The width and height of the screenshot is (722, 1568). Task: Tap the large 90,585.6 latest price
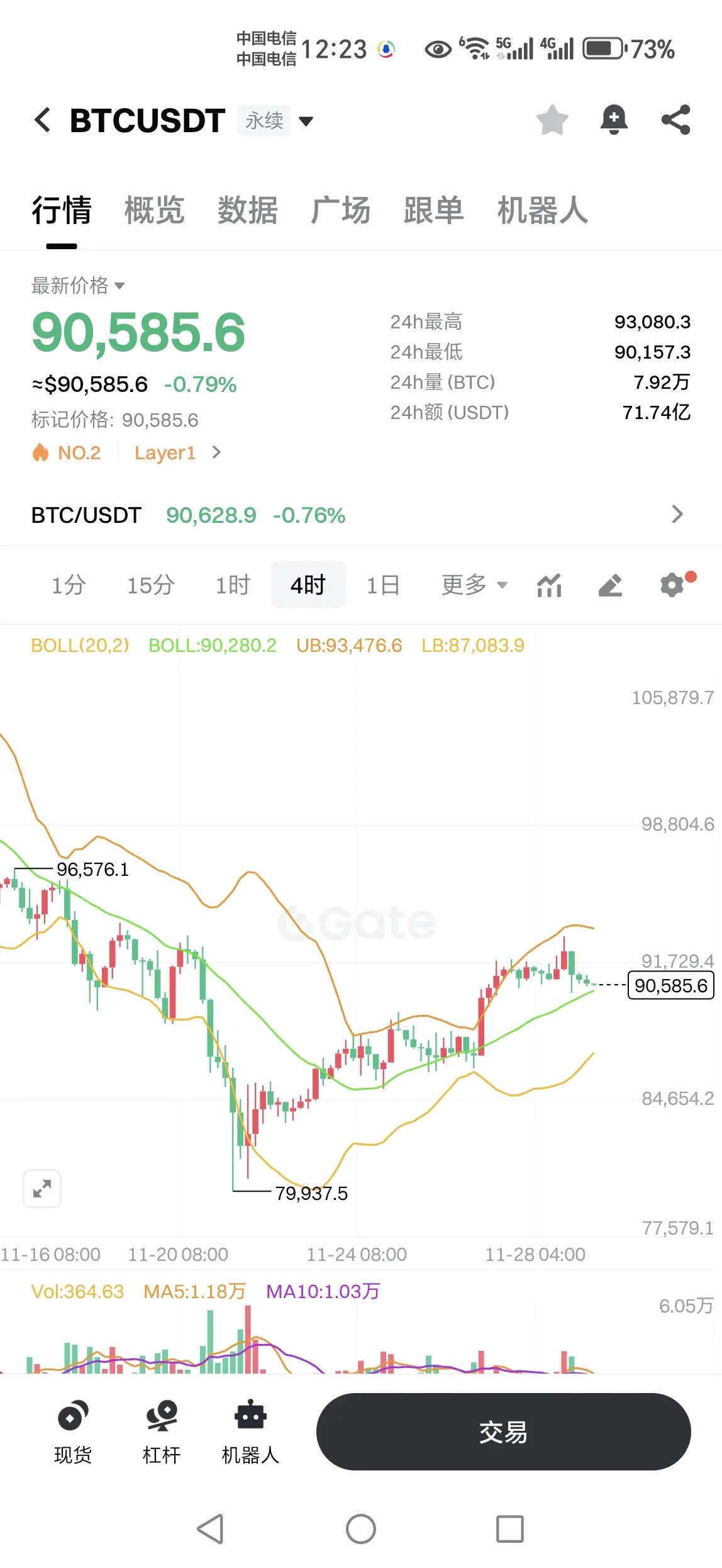[138, 332]
